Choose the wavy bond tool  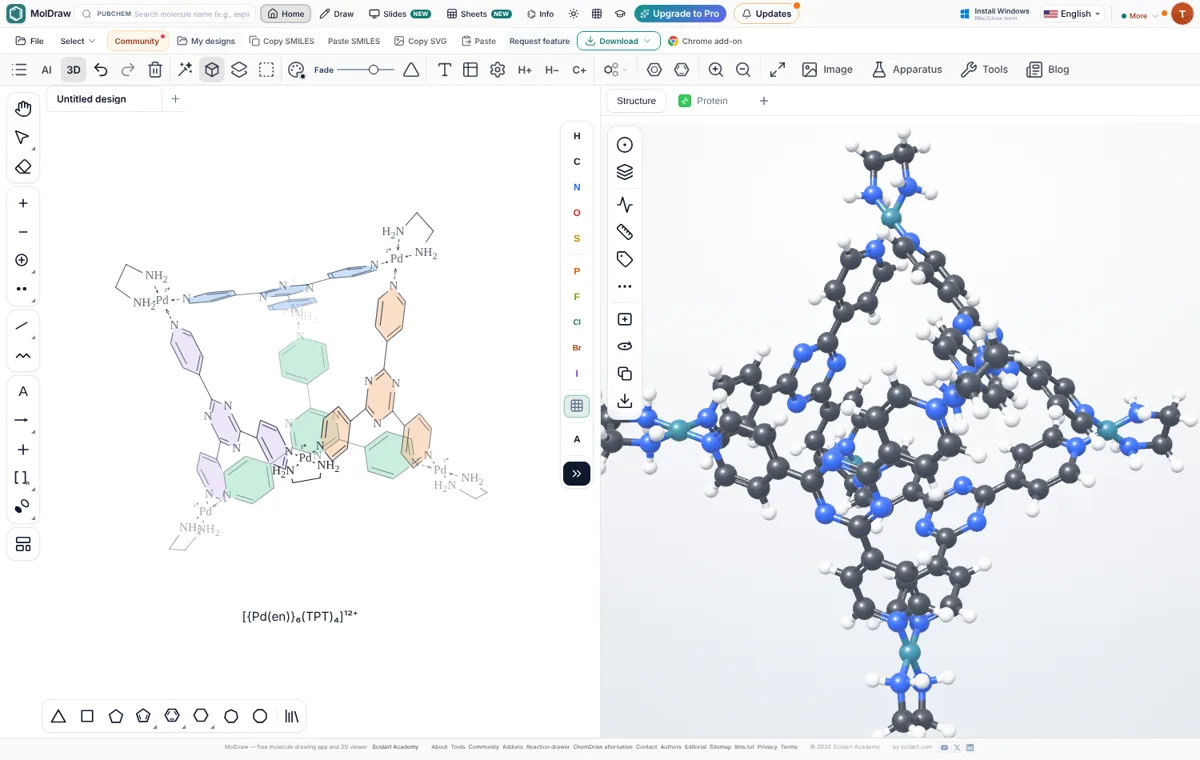(23, 355)
